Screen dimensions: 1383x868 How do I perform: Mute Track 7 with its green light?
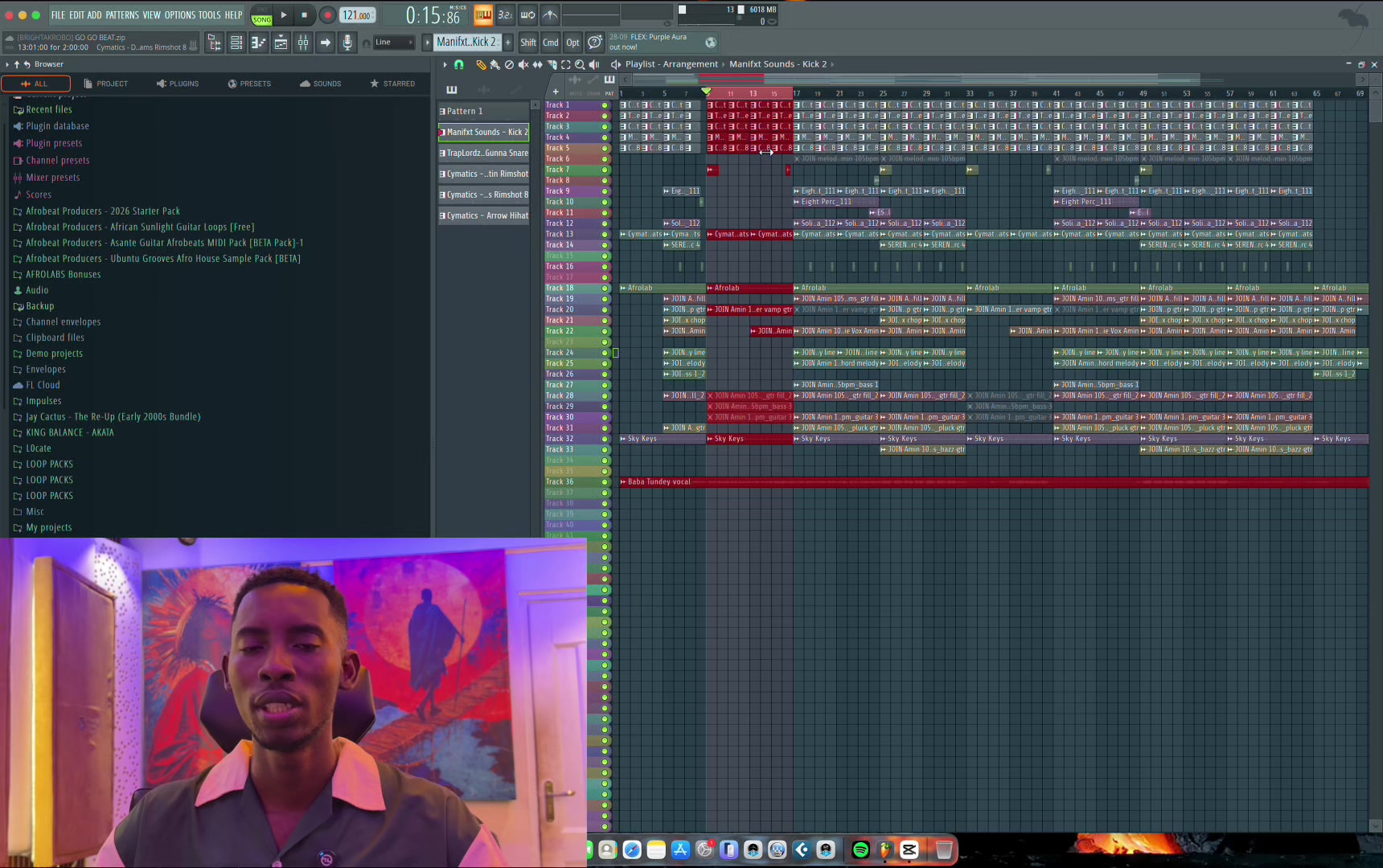point(605,170)
